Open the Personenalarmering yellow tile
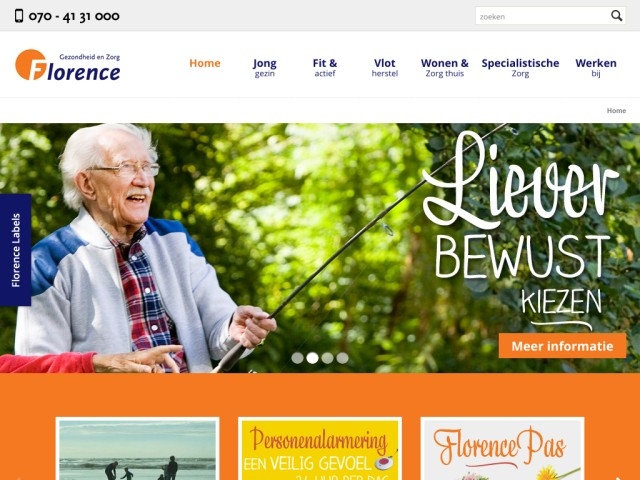 (320, 449)
